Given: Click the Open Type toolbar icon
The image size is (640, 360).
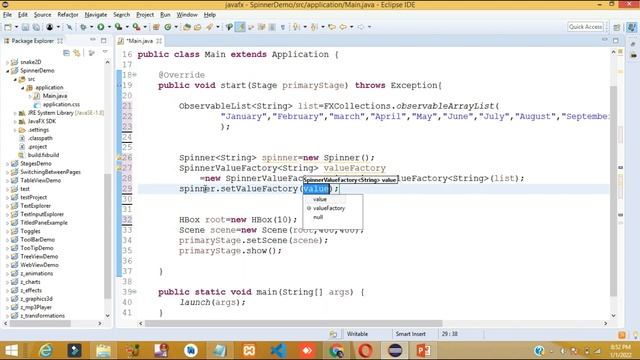Looking at the screenshot, I should pos(187,27).
